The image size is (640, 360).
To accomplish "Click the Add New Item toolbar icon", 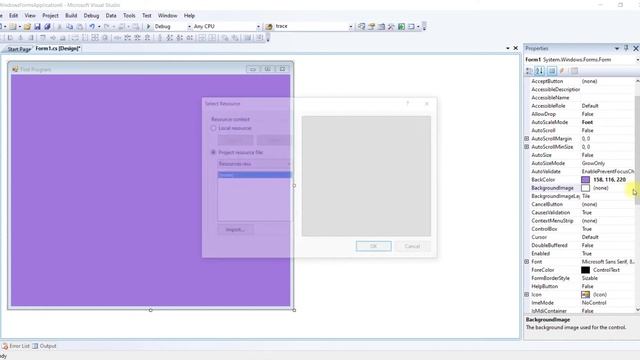I will 13,27.
